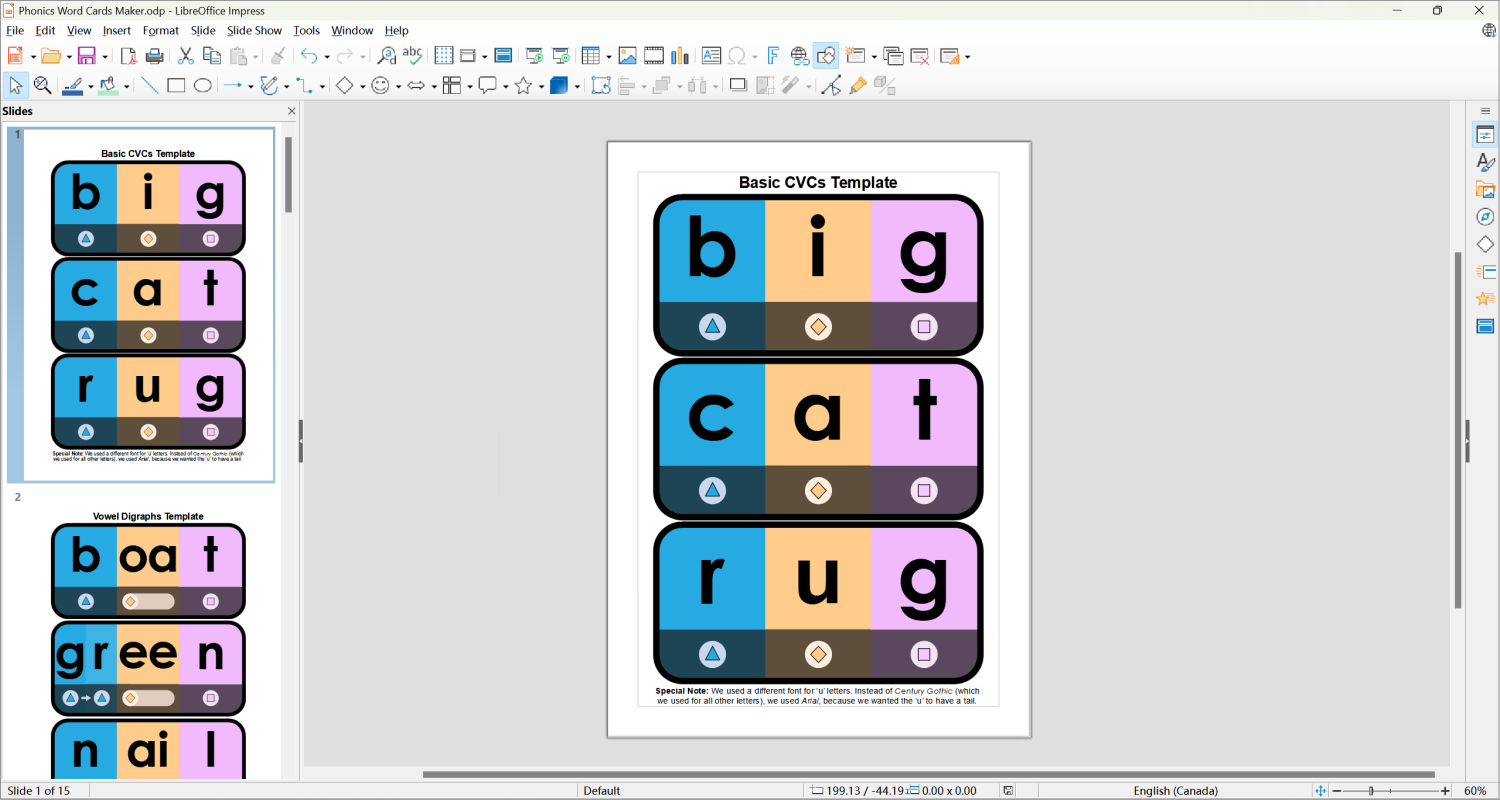Viewport: 1500px width, 800px height.
Task: Insert Fontwork text
Action: [x=773, y=56]
